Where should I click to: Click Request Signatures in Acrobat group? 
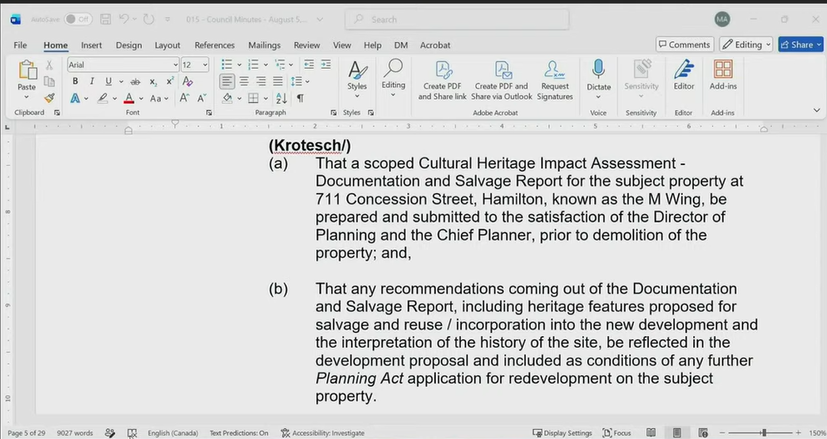[555, 80]
